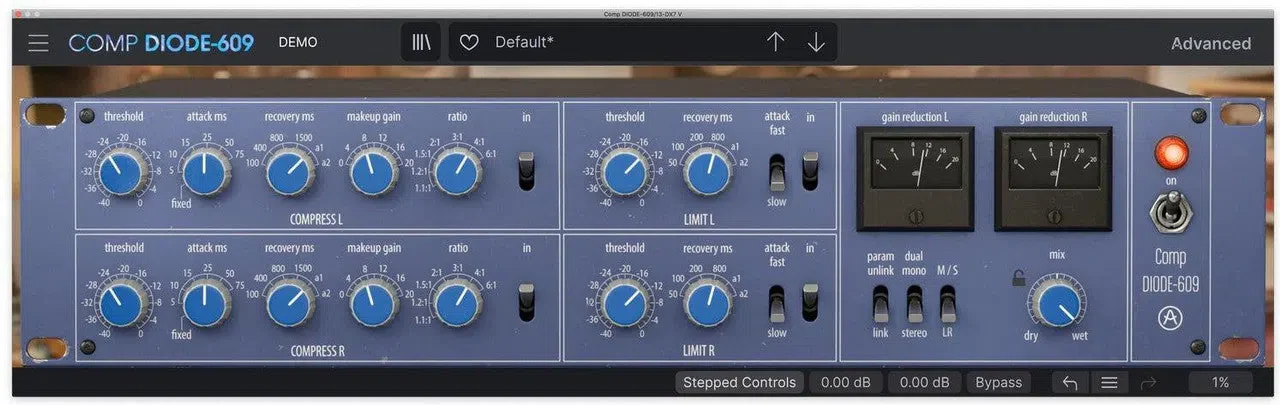Viewport: 1280px width, 405px height.
Task: Expand the Advanced panel
Action: 1211,43
